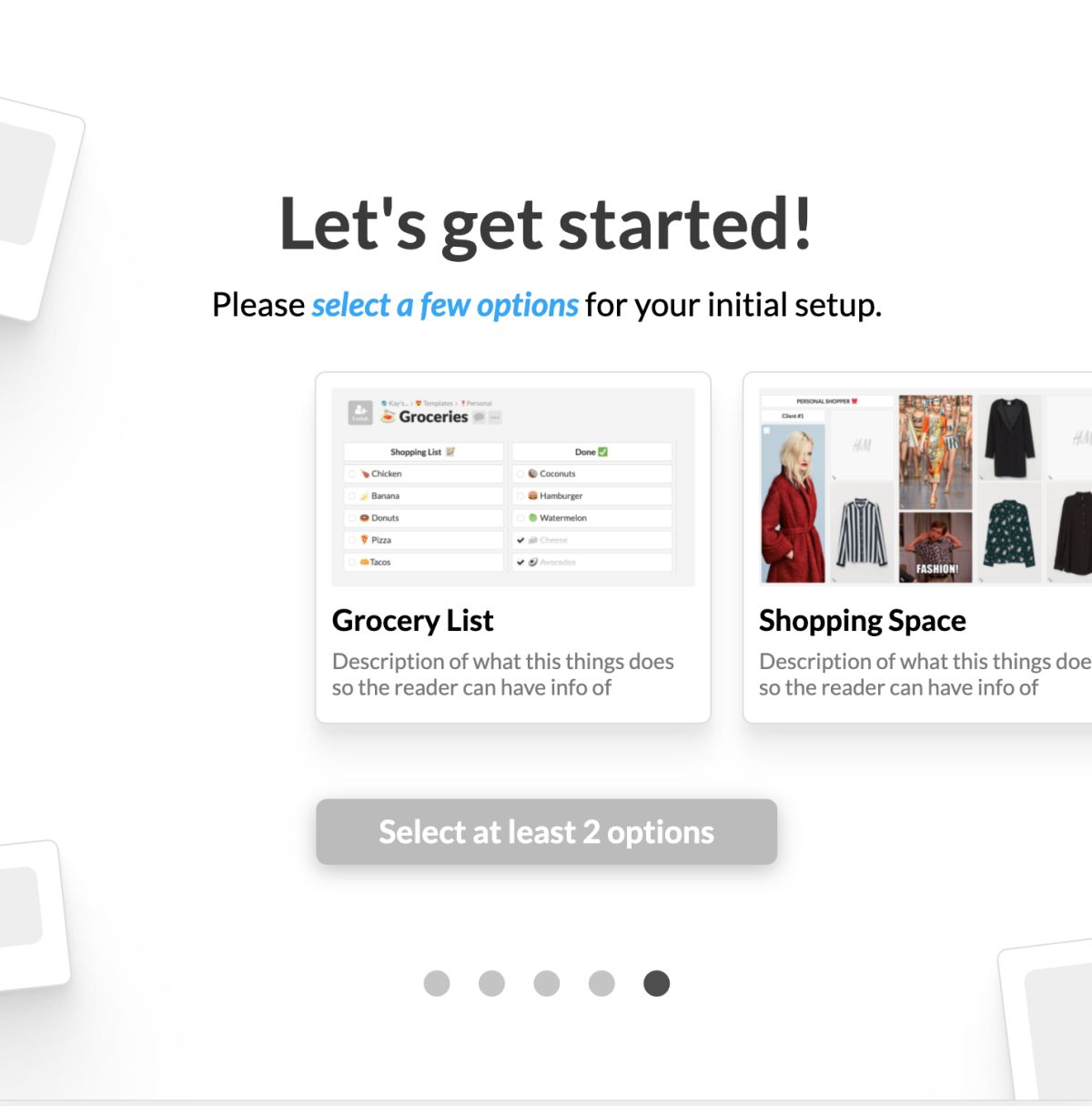Click the select a few options link
The image size is (1092, 1106).
coord(445,305)
